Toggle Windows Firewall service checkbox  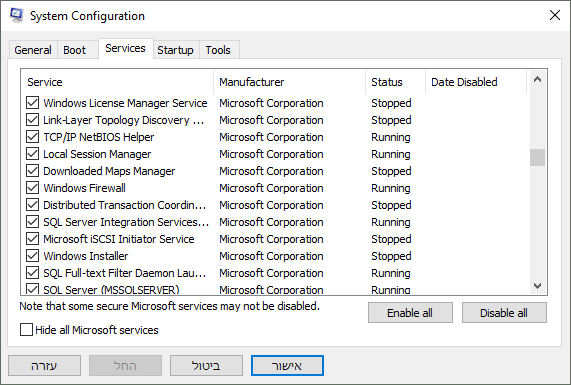pos(32,188)
